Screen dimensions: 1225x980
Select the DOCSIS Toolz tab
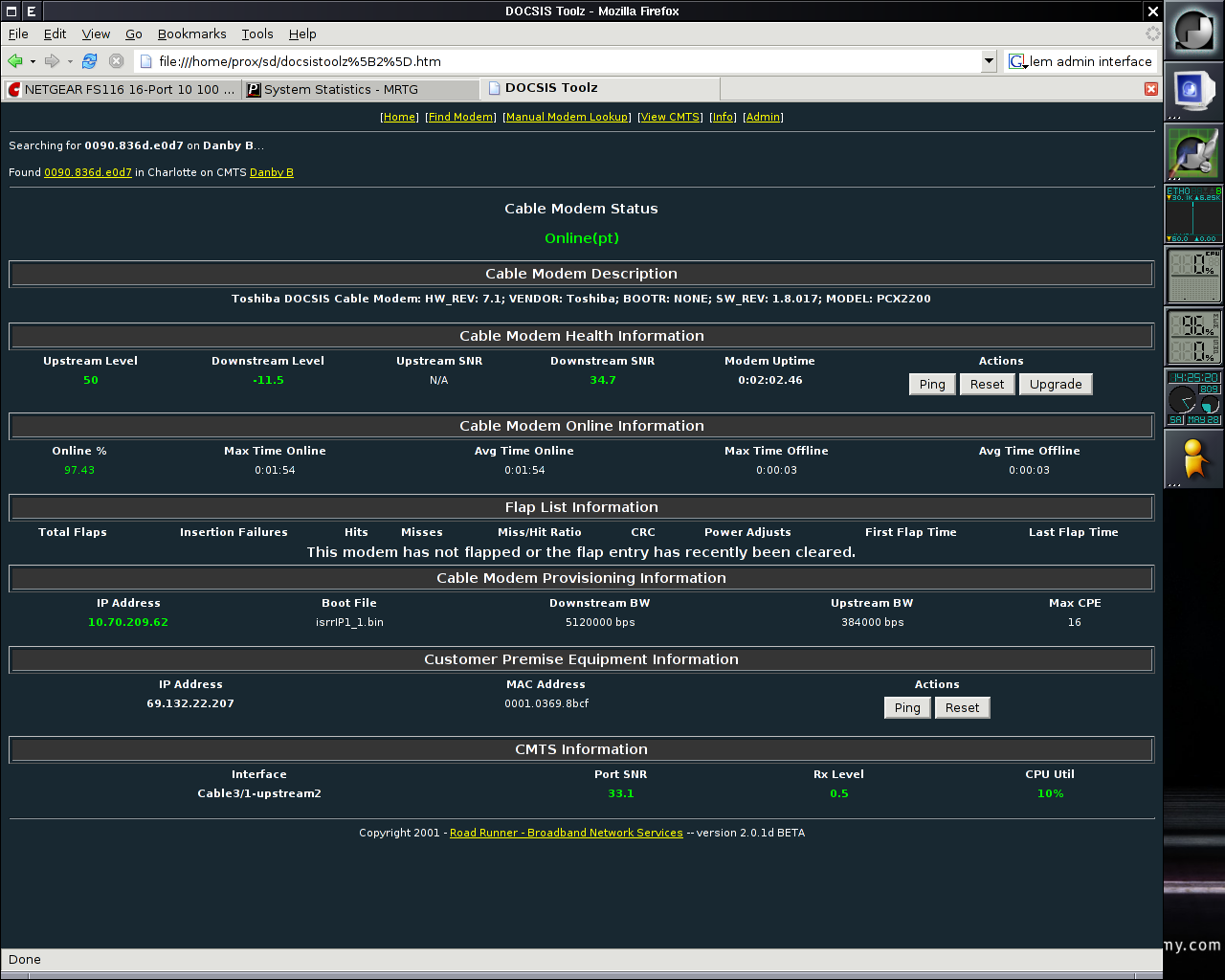coord(600,88)
